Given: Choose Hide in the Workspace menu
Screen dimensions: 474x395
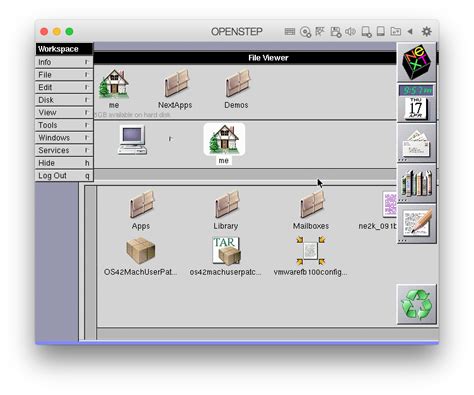Looking at the screenshot, I should click(x=64, y=163).
